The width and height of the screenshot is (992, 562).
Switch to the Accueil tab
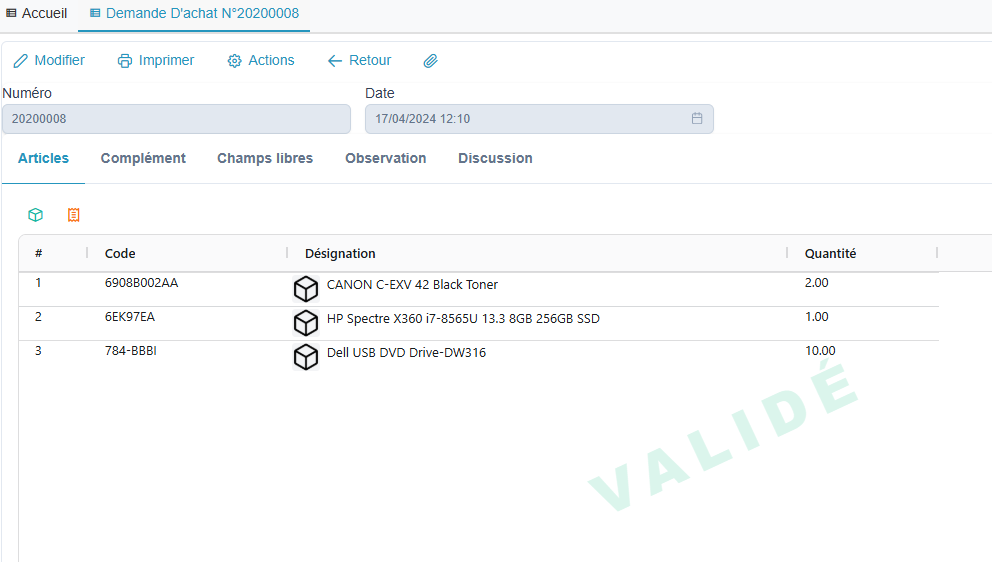pos(37,14)
